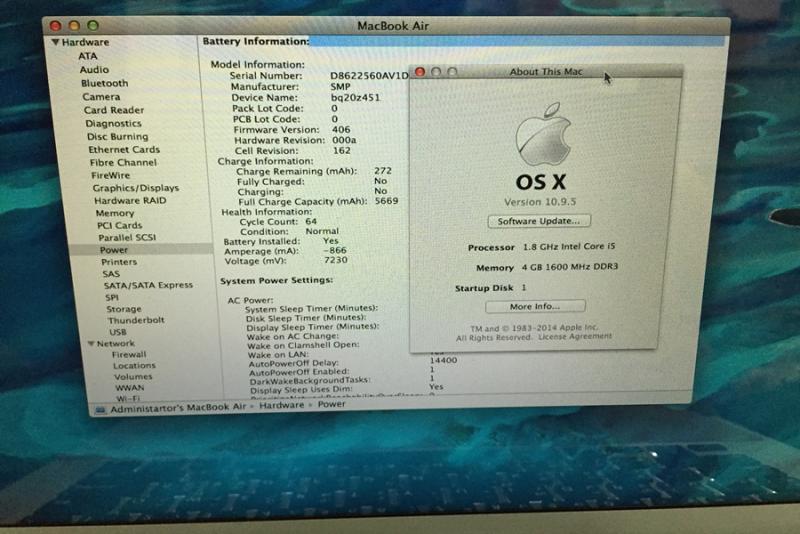Click the Memory value 4 GB 1600 MHz DDR3
The width and height of the screenshot is (800, 534).
click(570, 267)
